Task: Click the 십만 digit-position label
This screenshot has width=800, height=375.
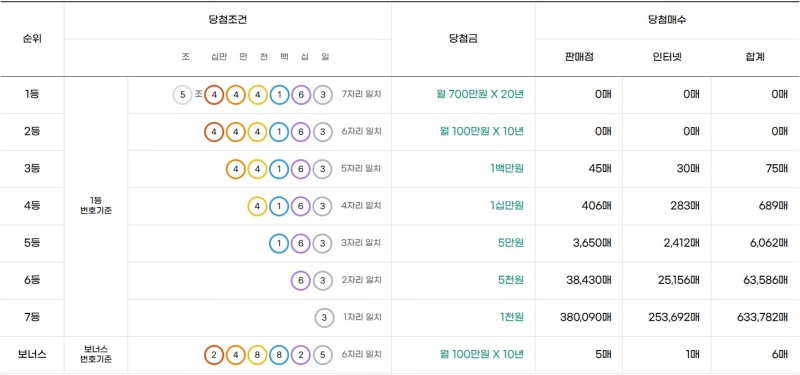Action: pyautogui.click(x=218, y=57)
